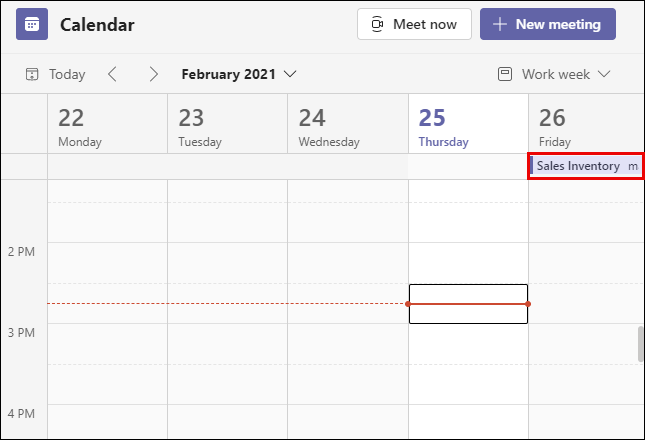Click the purple Calendar app icon
Image resolution: width=645 pixels, height=440 pixels.
32,24
